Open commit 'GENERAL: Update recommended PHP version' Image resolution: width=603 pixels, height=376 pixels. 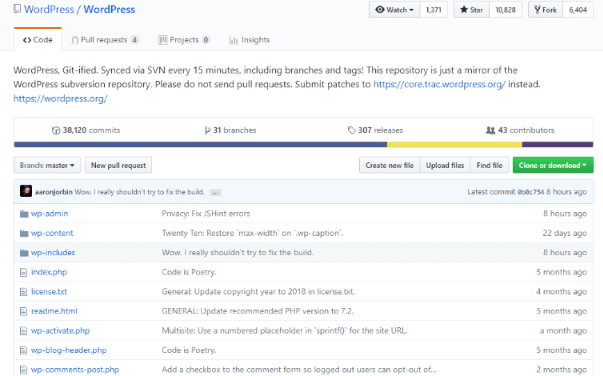click(257, 311)
